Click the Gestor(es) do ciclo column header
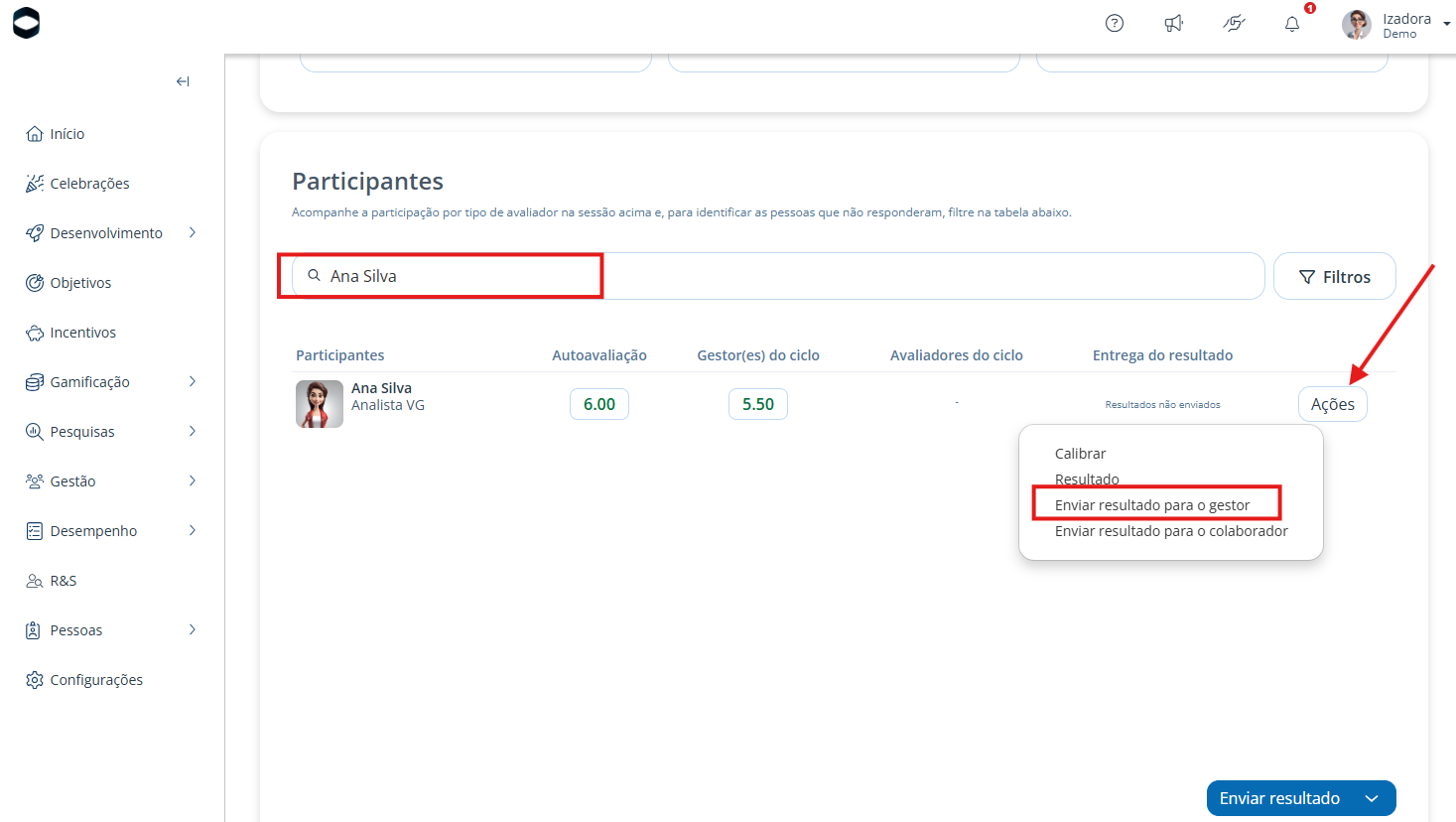 tap(758, 355)
